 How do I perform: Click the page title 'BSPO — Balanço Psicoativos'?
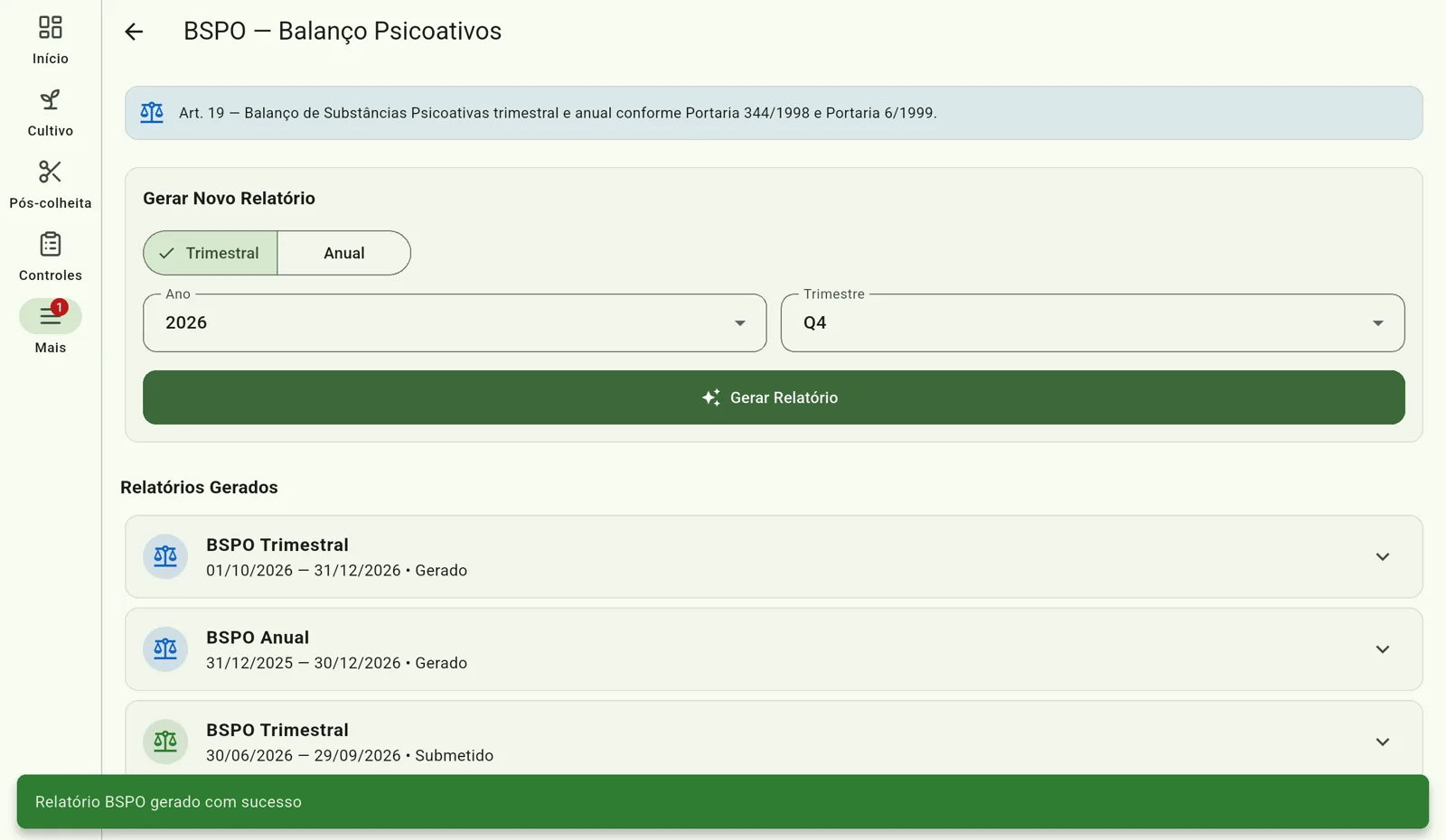[343, 31]
